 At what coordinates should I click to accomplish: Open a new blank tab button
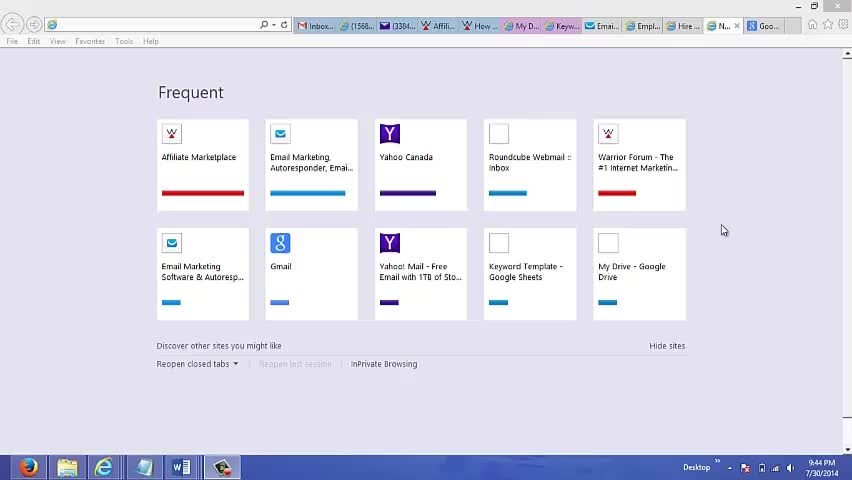coord(793,26)
